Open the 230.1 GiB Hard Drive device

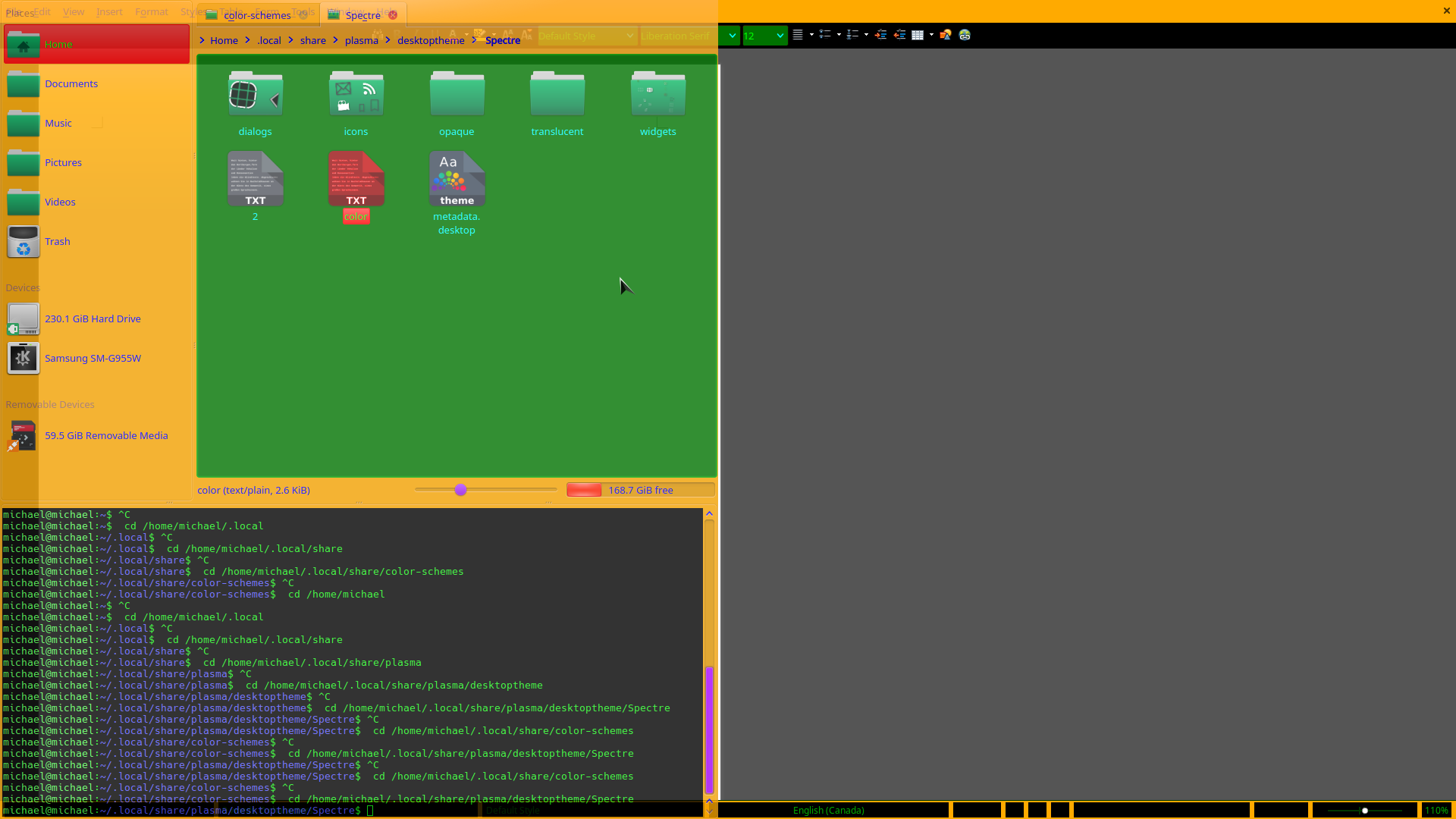pyautogui.click(x=96, y=318)
